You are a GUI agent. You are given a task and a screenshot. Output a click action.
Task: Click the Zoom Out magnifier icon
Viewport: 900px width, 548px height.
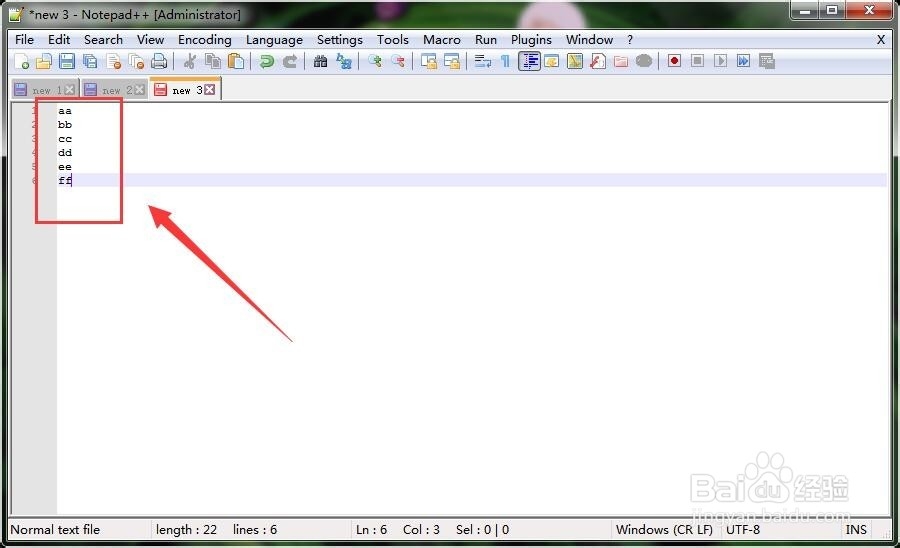point(398,61)
